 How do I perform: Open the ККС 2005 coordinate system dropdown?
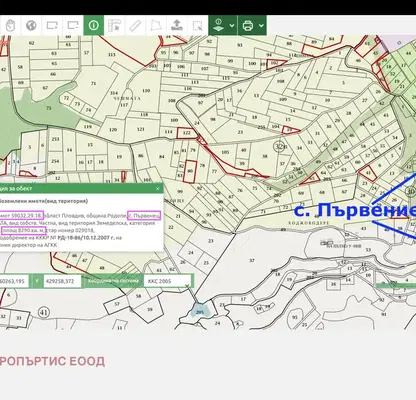[168, 281]
